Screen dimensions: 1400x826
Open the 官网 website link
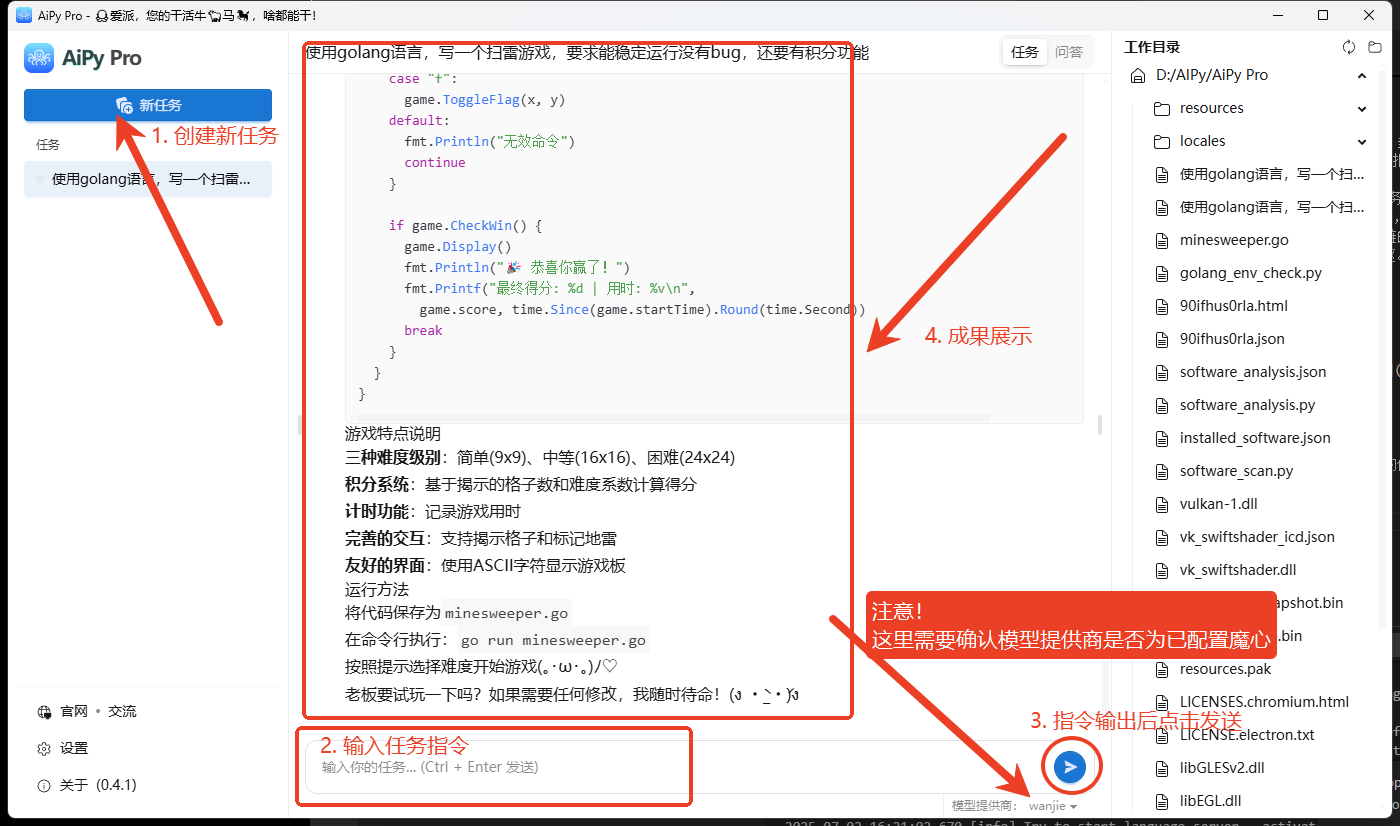click(73, 711)
